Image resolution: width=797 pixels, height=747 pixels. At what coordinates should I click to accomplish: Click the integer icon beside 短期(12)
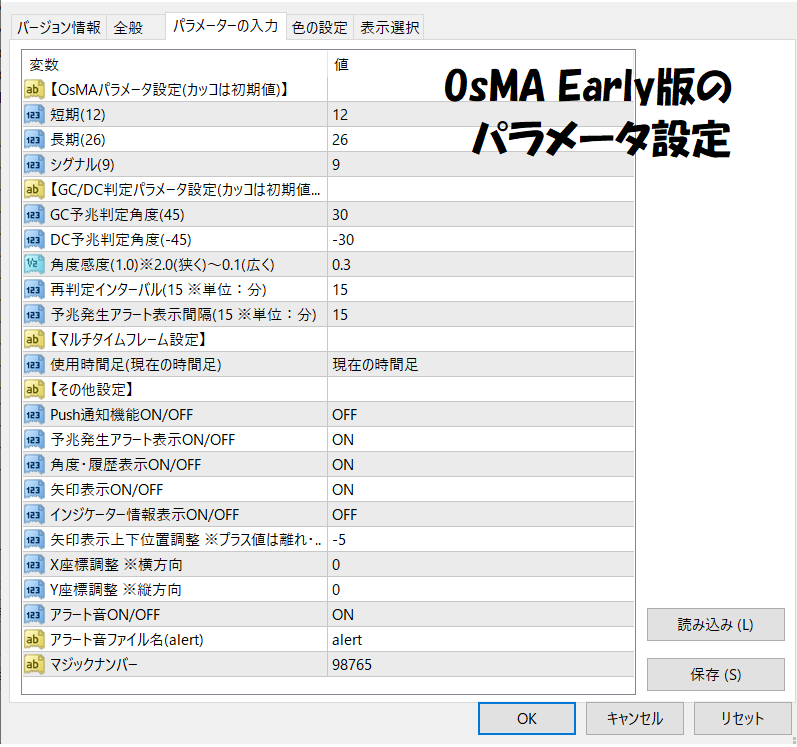click(x=34, y=115)
